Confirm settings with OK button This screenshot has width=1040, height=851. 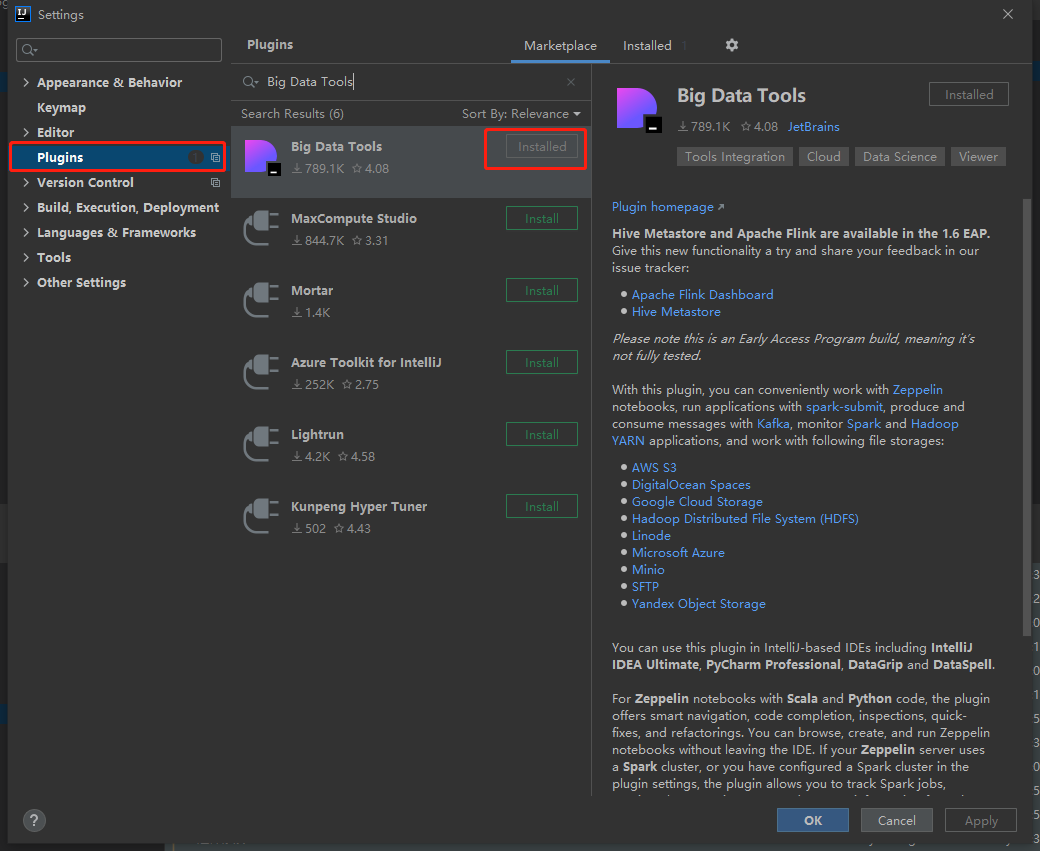812,820
